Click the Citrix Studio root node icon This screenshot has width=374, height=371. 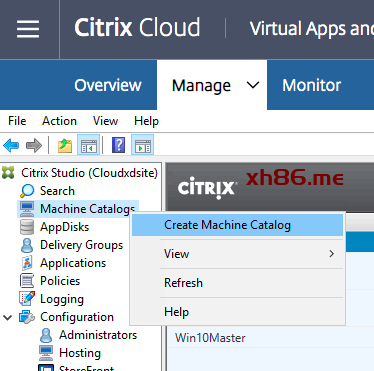[x=8, y=173]
